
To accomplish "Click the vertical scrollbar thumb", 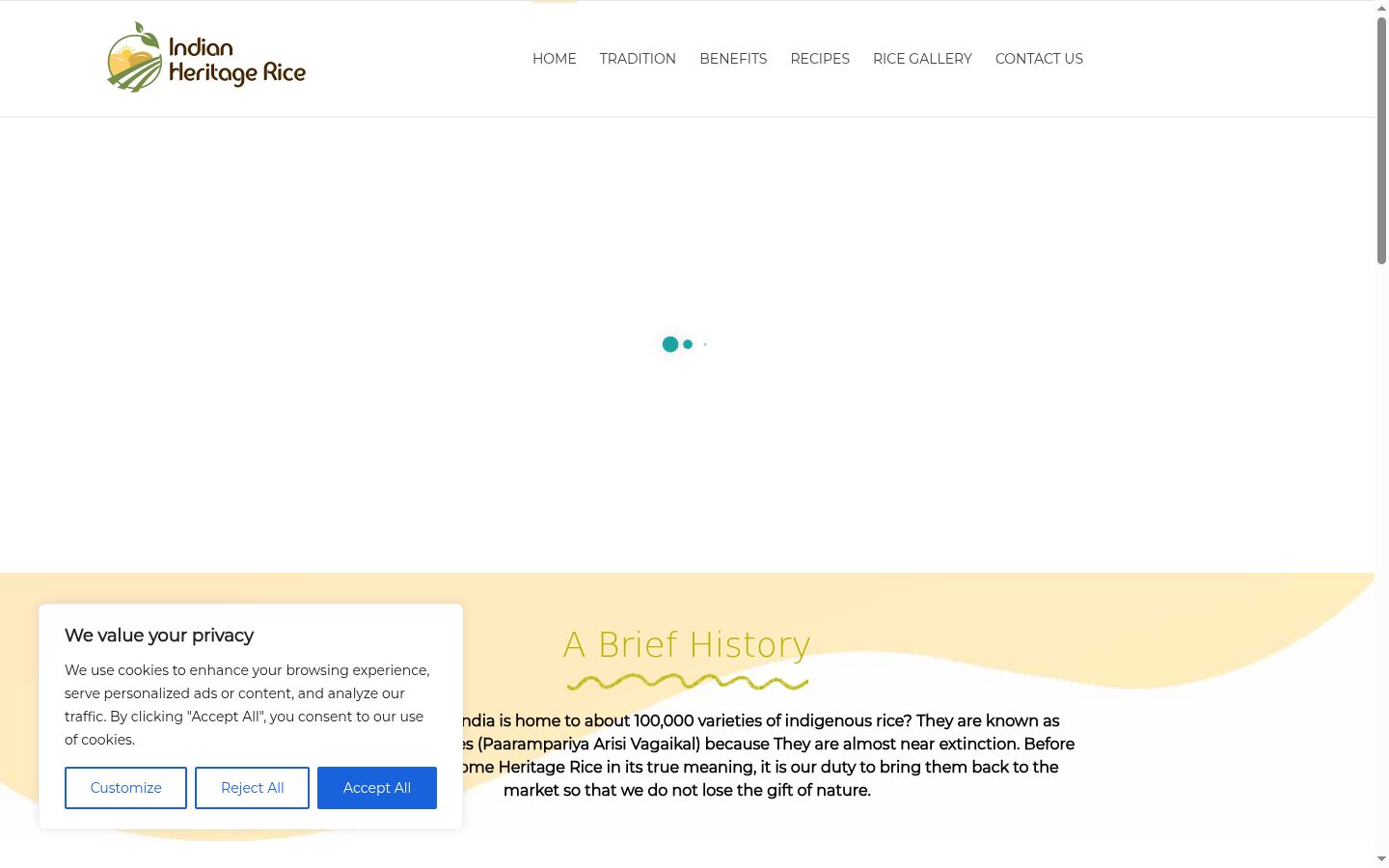I will pyautogui.click(x=1381, y=140).
